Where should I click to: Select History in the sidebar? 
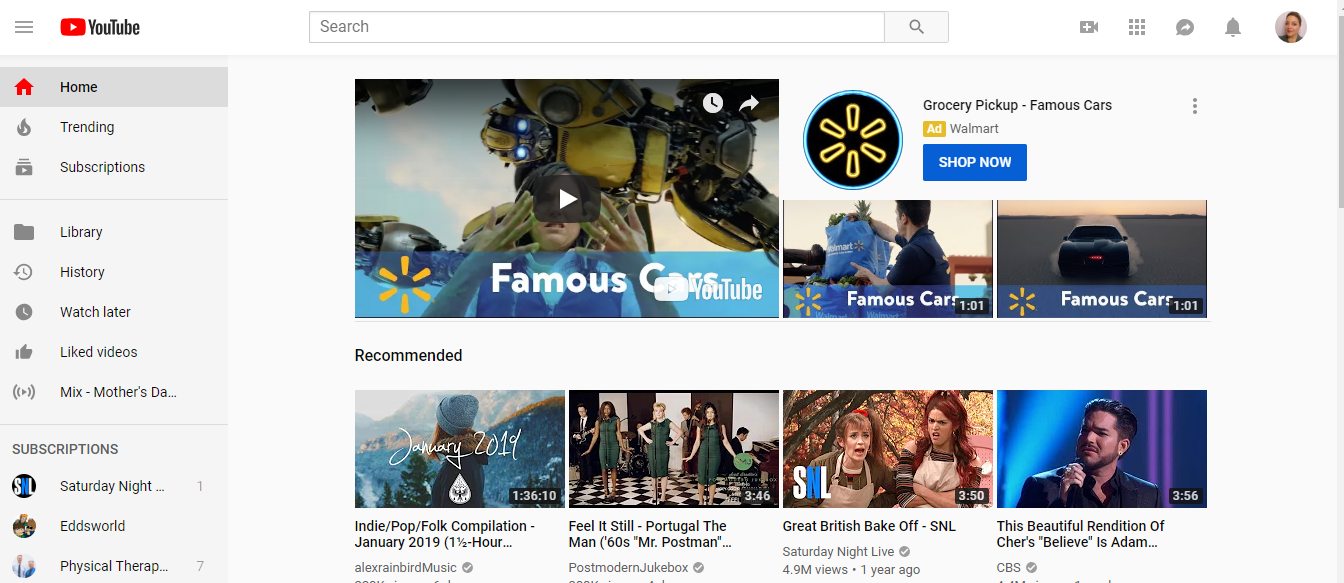click(x=114, y=272)
